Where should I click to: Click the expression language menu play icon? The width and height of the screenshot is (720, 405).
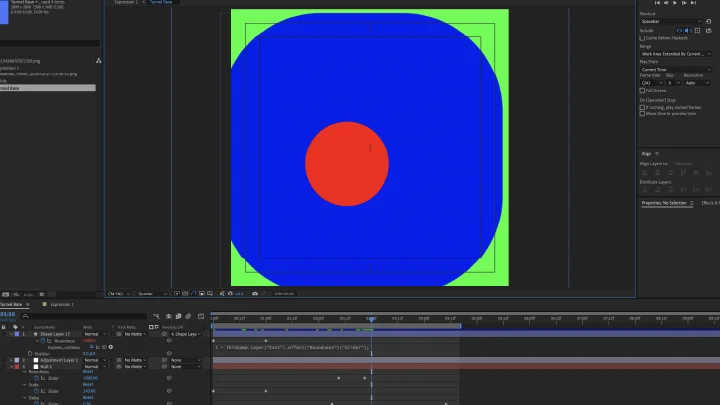click(x=111, y=348)
